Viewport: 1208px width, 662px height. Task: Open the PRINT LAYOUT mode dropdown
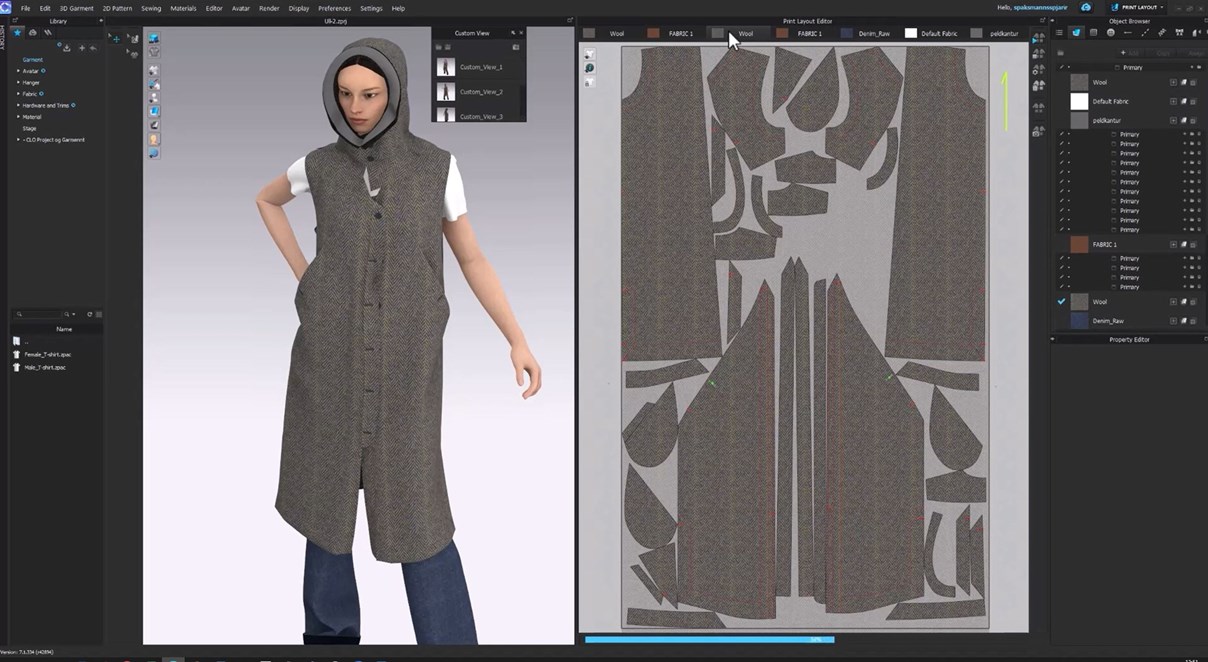pyautogui.click(x=1136, y=7)
